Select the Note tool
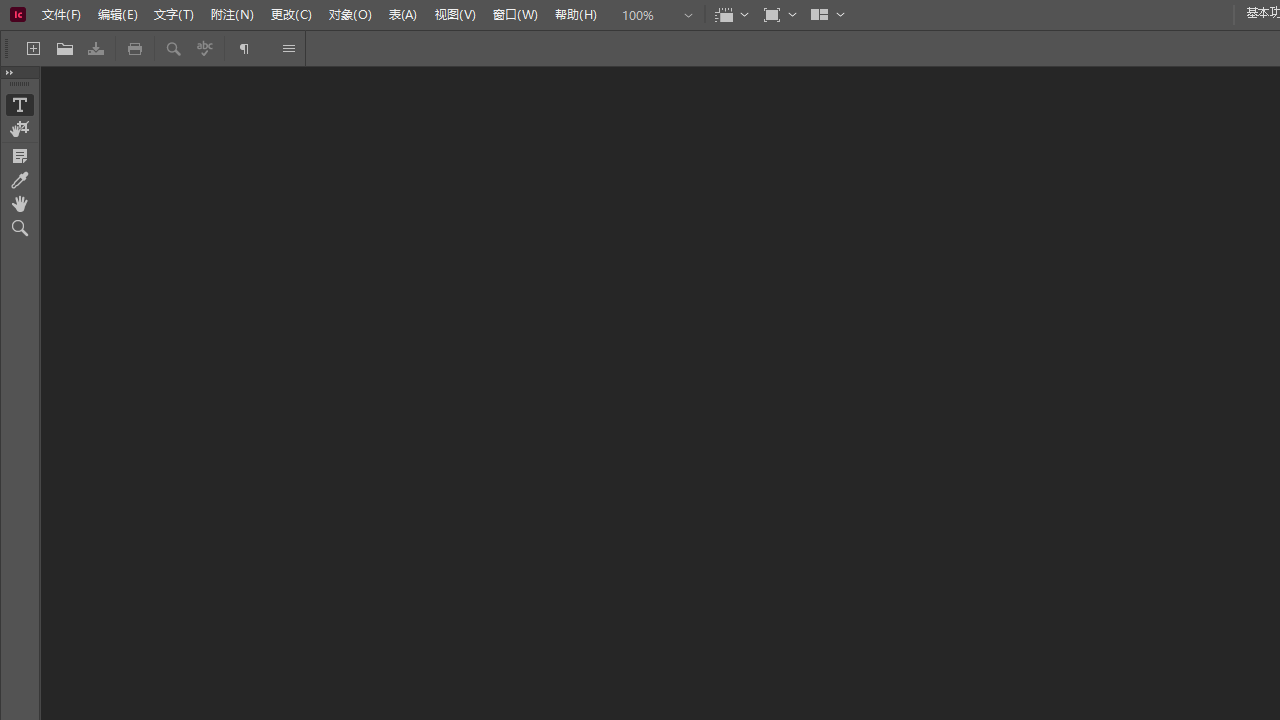The width and height of the screenshot is (1280, 720). pos(19,156)
